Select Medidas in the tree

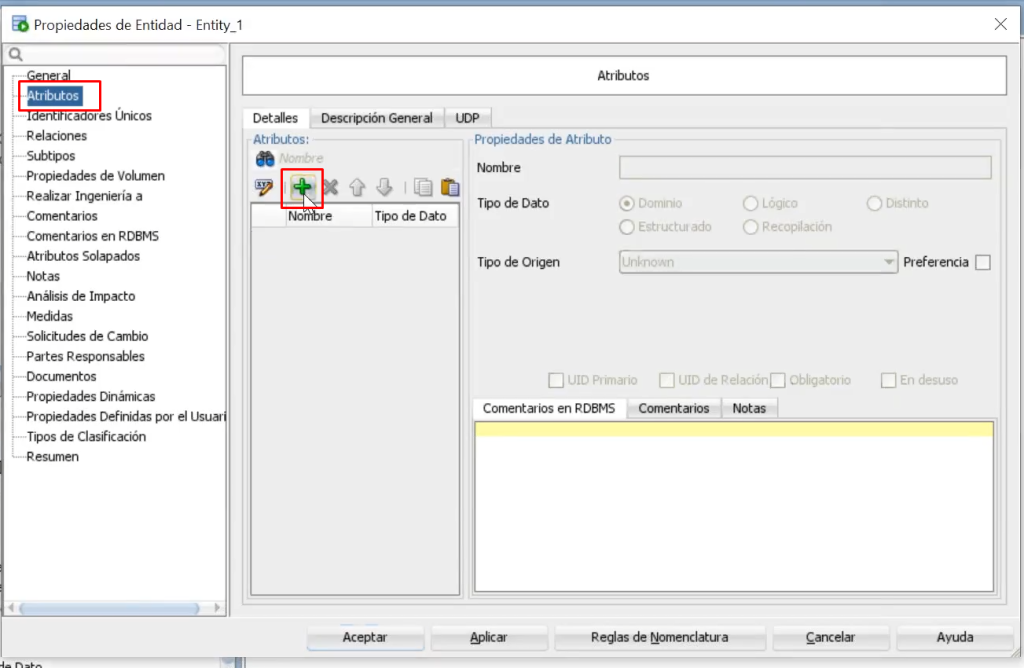(49, 317)
